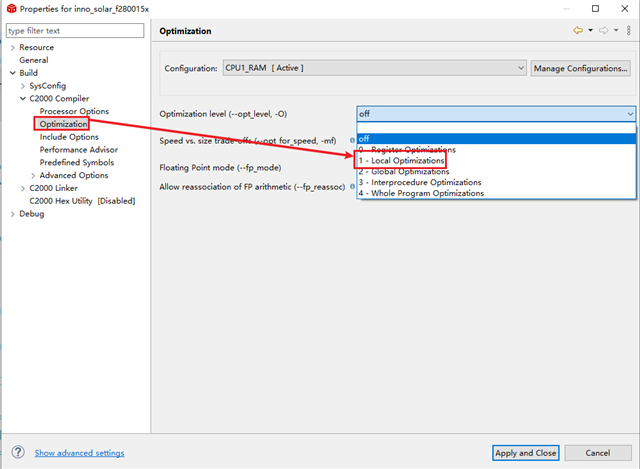Select Predefined Symbols tree item
640x469 pixels.
point(77,162)
